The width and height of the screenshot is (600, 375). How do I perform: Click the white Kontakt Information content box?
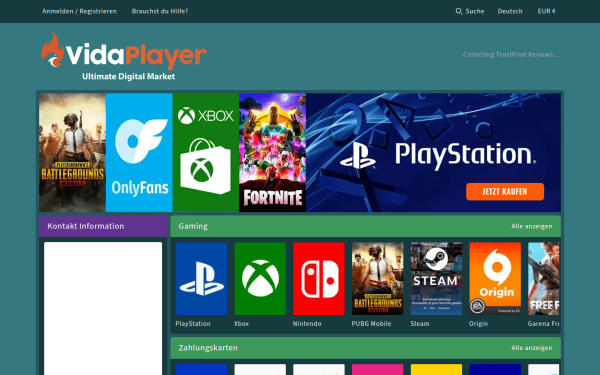point(103,308)
